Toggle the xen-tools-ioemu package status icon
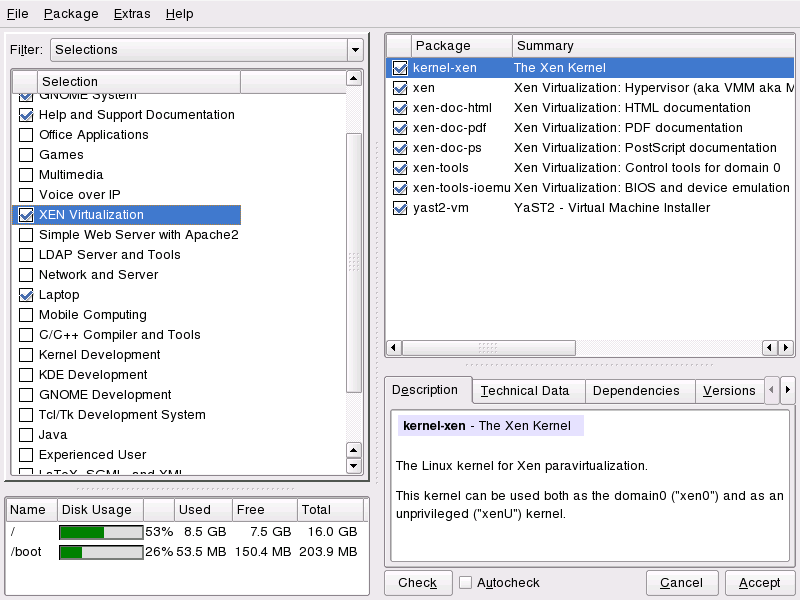The height and width of the screenshot is (600, 800). click(400, 188)
